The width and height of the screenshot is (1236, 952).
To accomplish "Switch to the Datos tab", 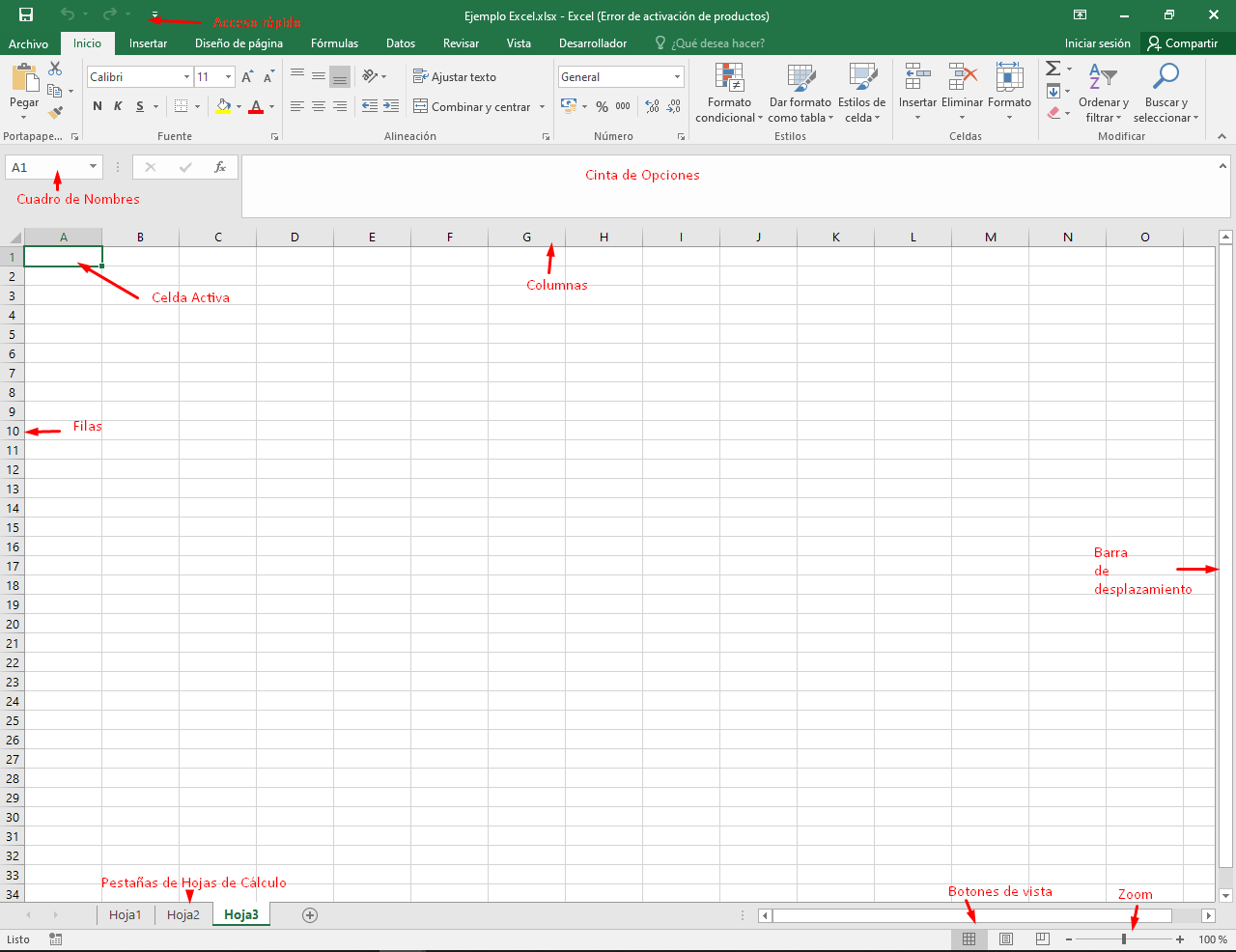I will 401,43.
